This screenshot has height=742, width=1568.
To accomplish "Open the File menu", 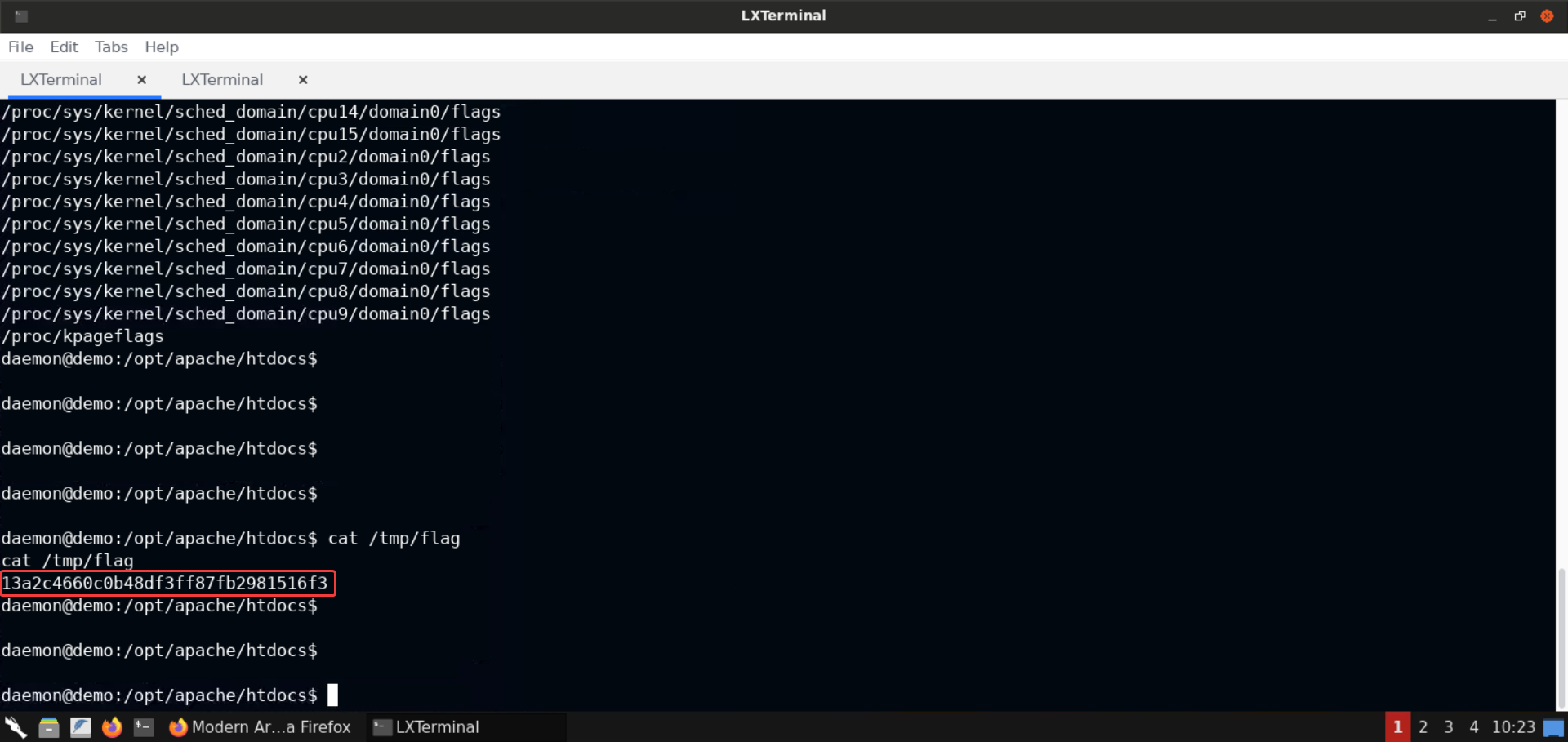I will [20, 47].
